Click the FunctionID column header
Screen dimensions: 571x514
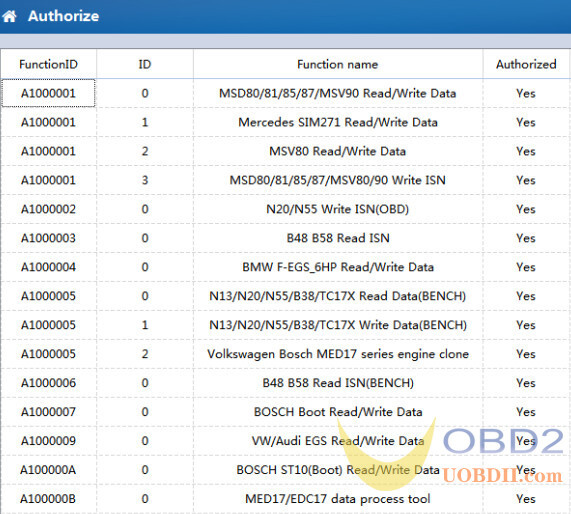pyautogui.click(x=48, y=64)
